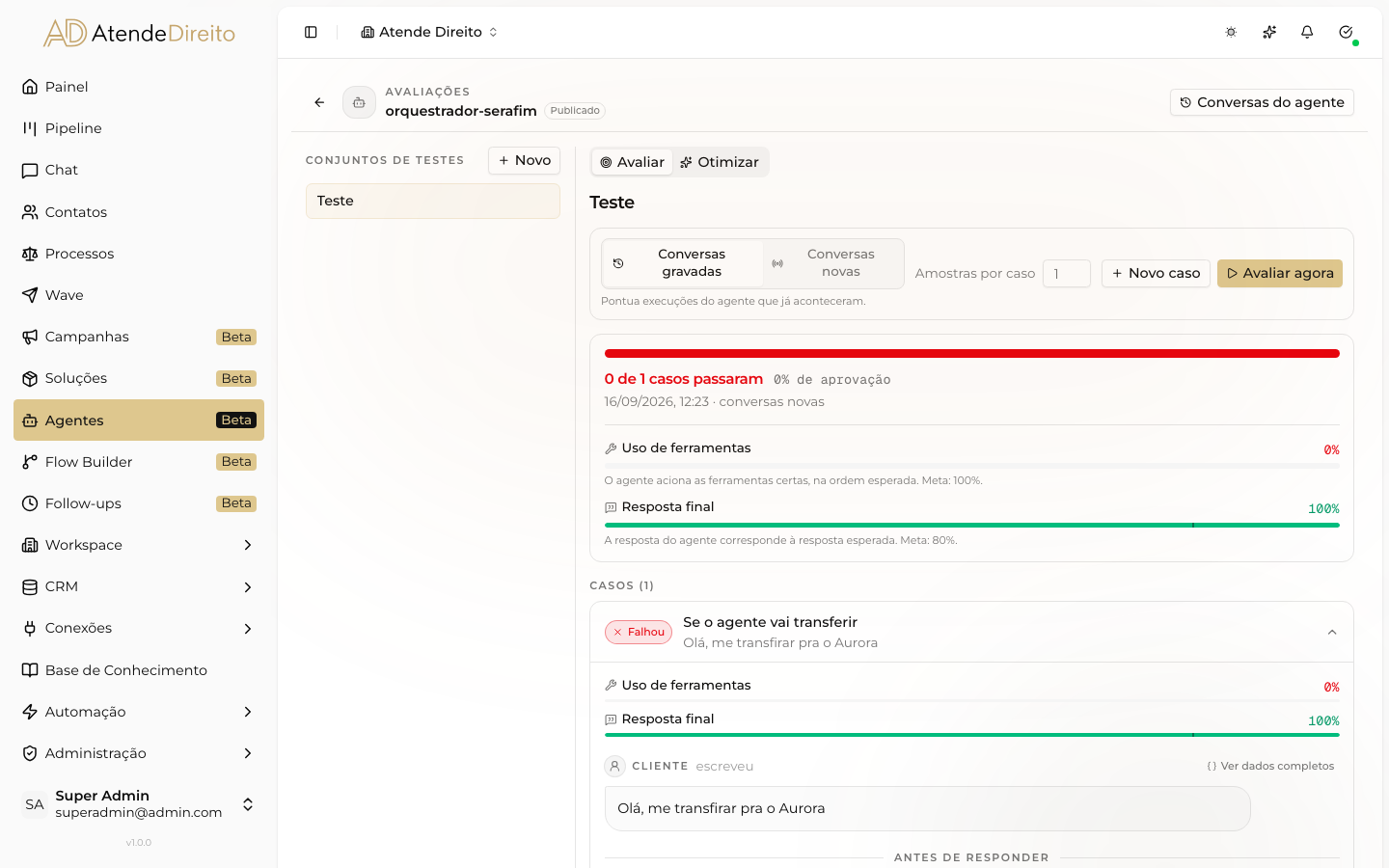Expand the CRM sidebar section

point(139,586)
